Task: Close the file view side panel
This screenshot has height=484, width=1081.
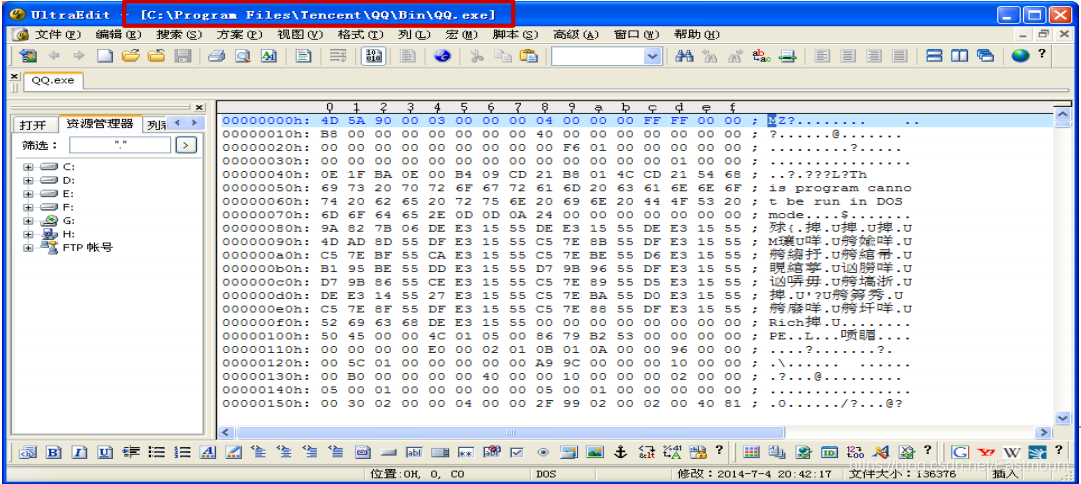Action: point(199,107)
